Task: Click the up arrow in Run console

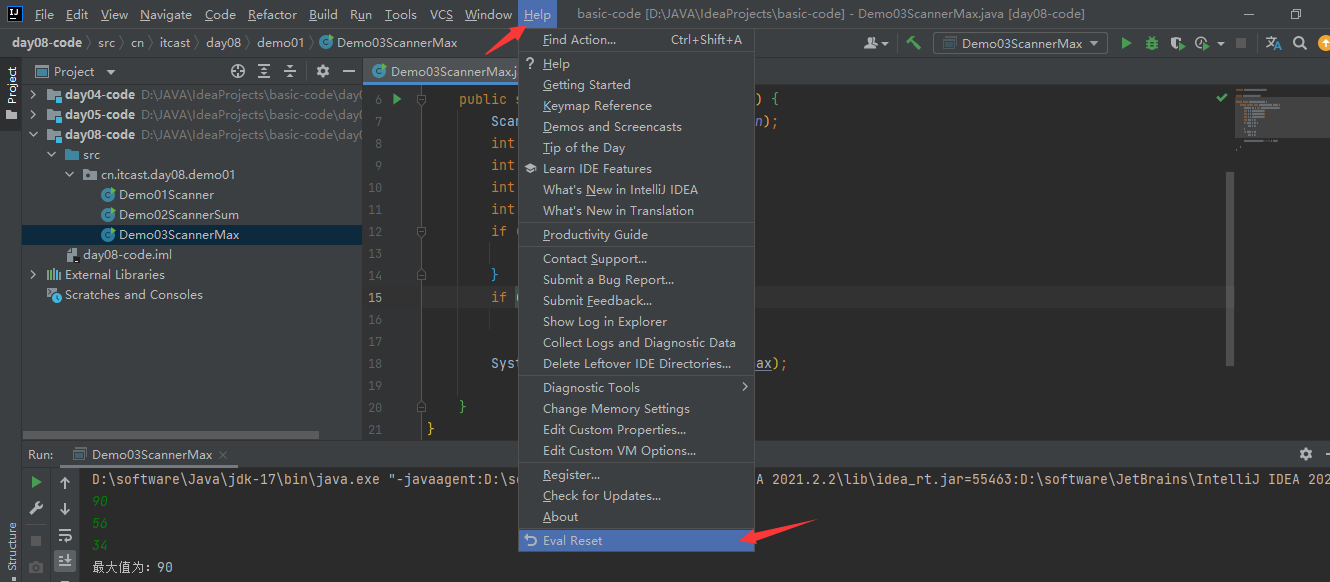Action: coord(65,482)
